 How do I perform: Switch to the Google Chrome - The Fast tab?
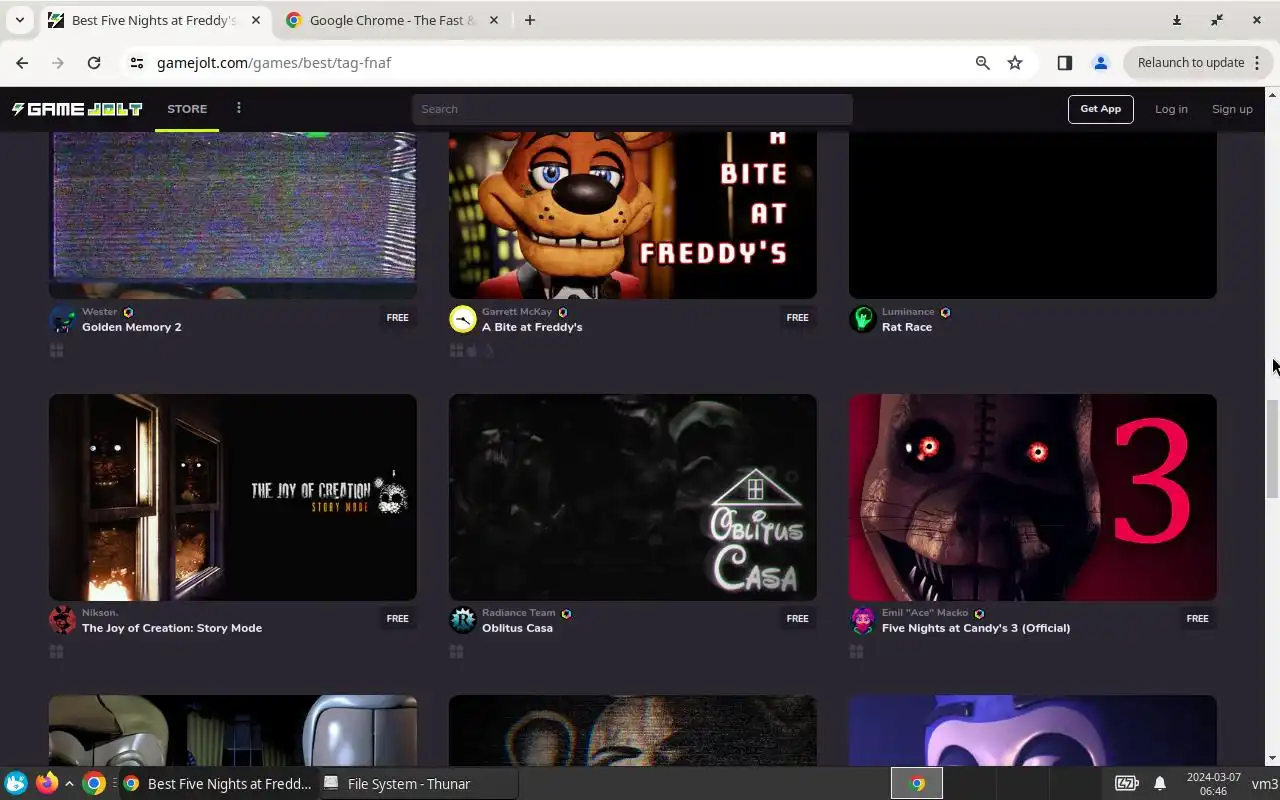pyautogui.click(x=390, y=20)
